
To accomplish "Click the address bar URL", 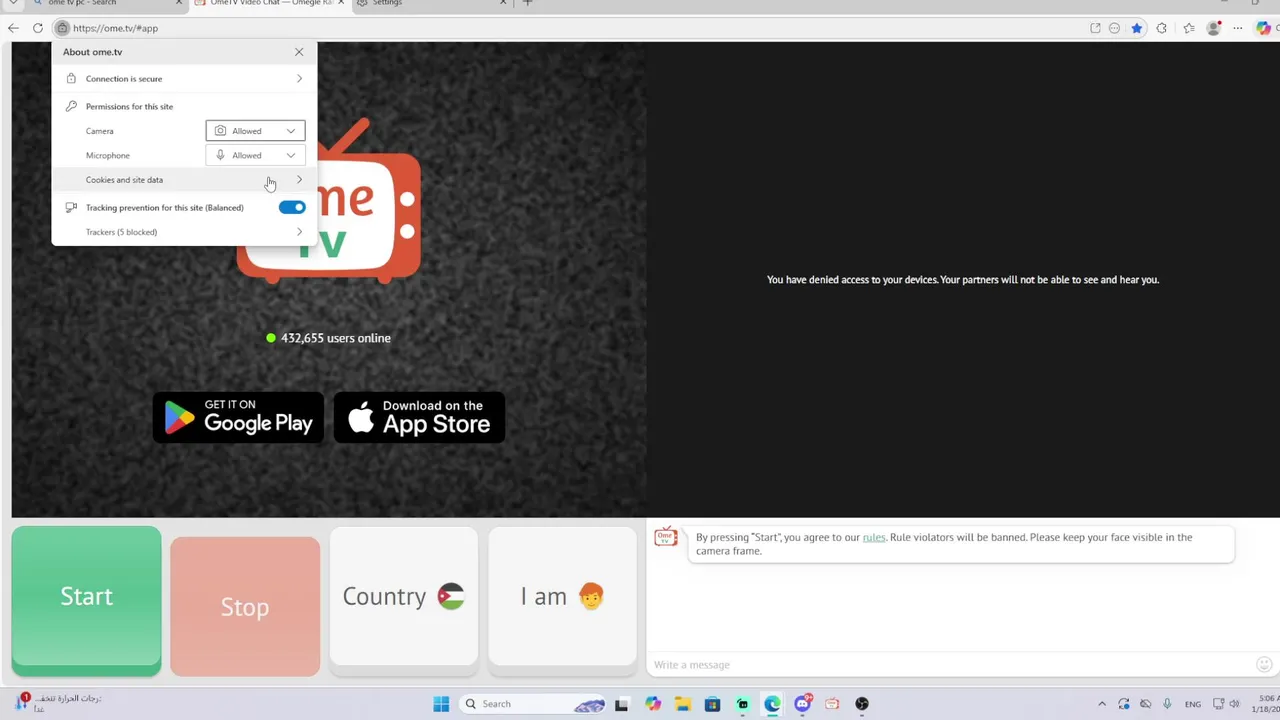I will coord(115,28).
